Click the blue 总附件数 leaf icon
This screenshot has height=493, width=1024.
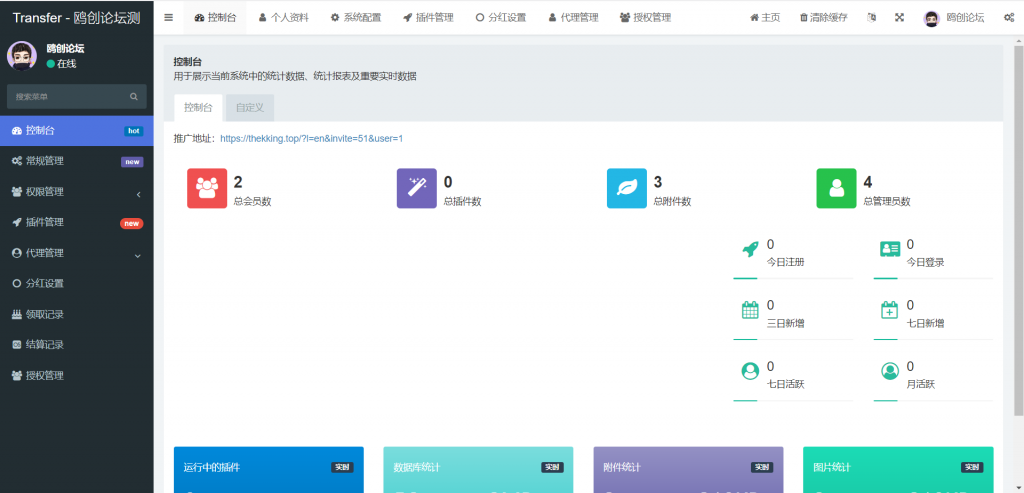(627, 188)
